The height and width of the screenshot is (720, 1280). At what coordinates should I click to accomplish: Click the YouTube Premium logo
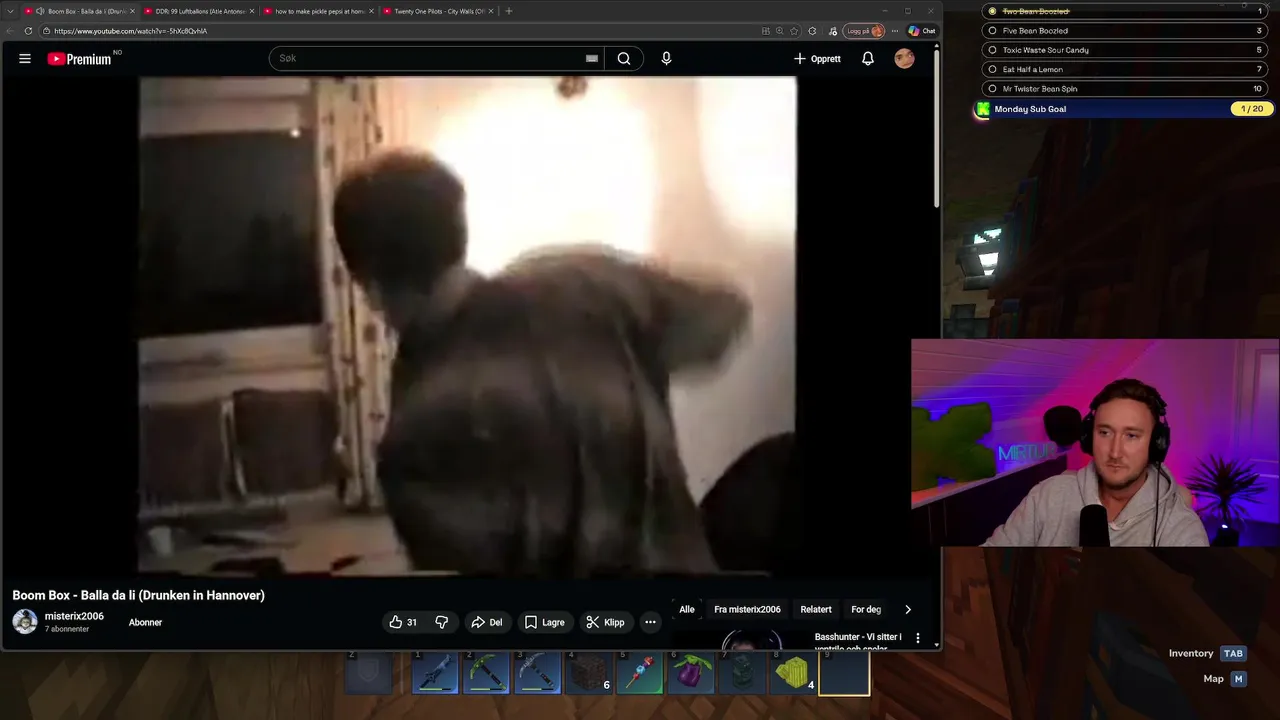(x=79, y=59)
